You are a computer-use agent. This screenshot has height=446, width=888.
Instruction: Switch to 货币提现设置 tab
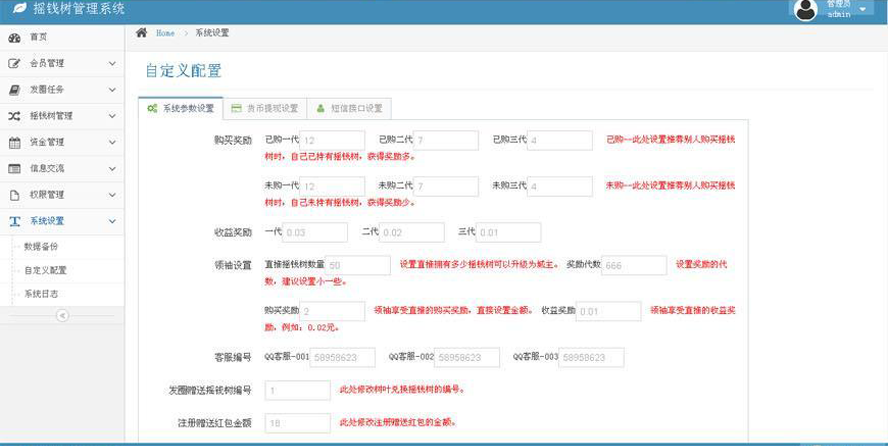[265, 108]
